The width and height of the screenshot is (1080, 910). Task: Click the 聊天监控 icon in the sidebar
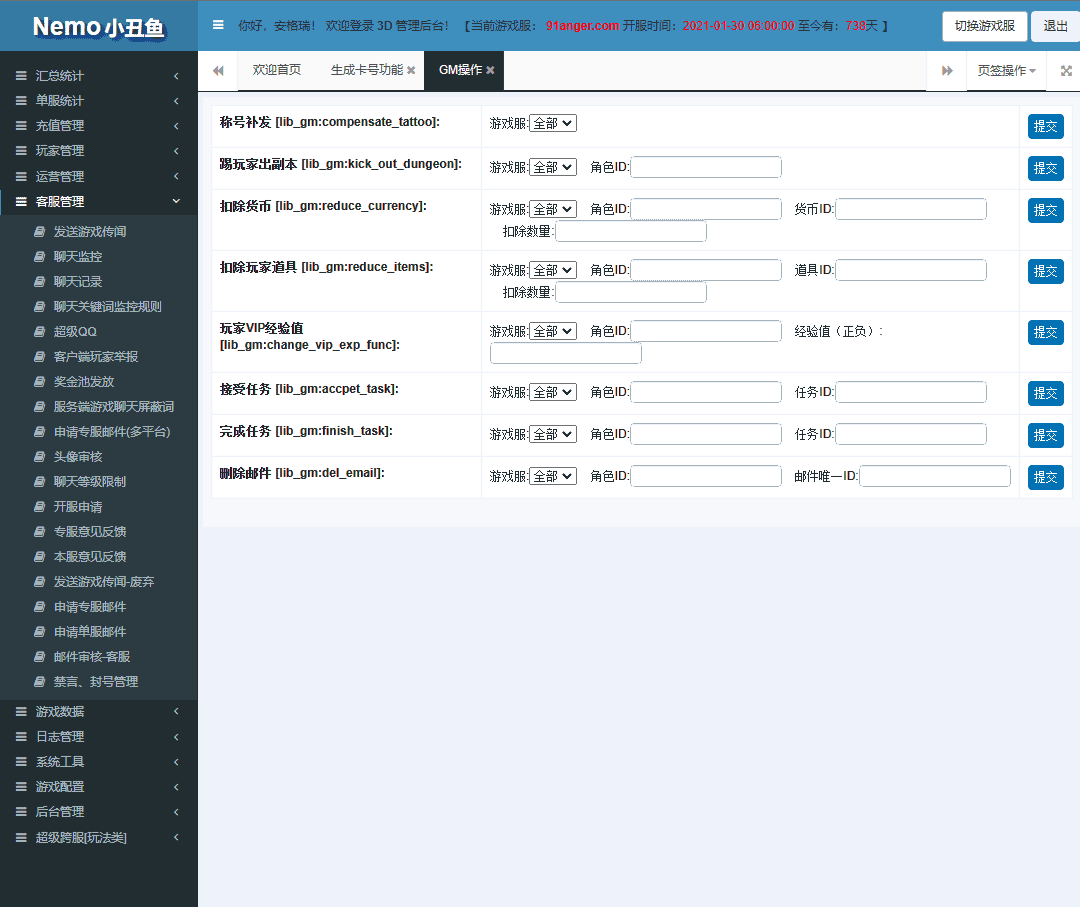tap(40, 256)
